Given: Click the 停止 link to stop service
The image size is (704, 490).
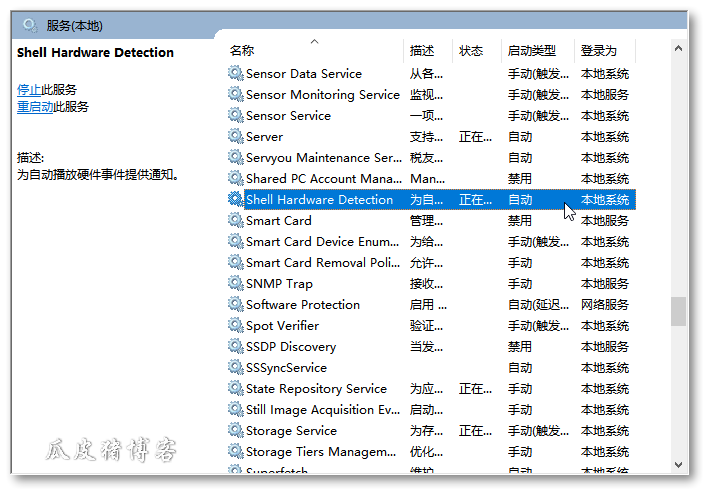Looking at the screenshot, I should [x=29, y=90].
